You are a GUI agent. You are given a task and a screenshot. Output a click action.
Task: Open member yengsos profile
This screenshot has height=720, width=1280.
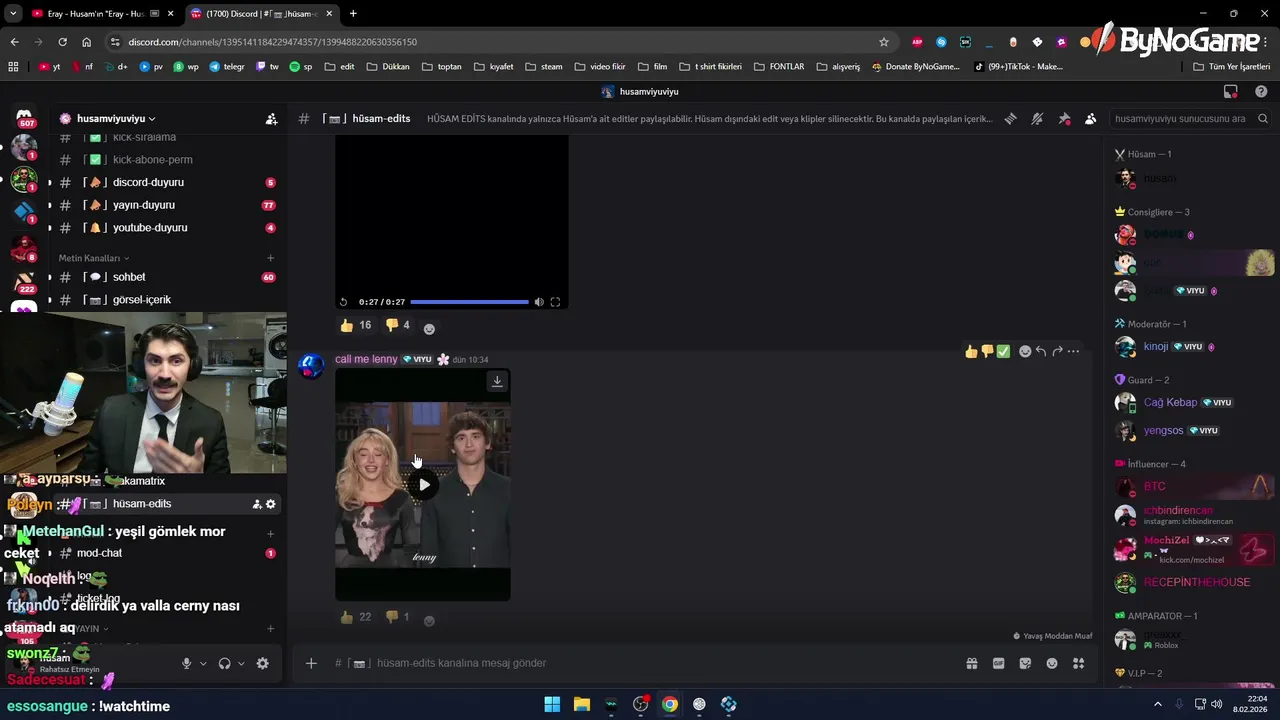click(1191, 430)
